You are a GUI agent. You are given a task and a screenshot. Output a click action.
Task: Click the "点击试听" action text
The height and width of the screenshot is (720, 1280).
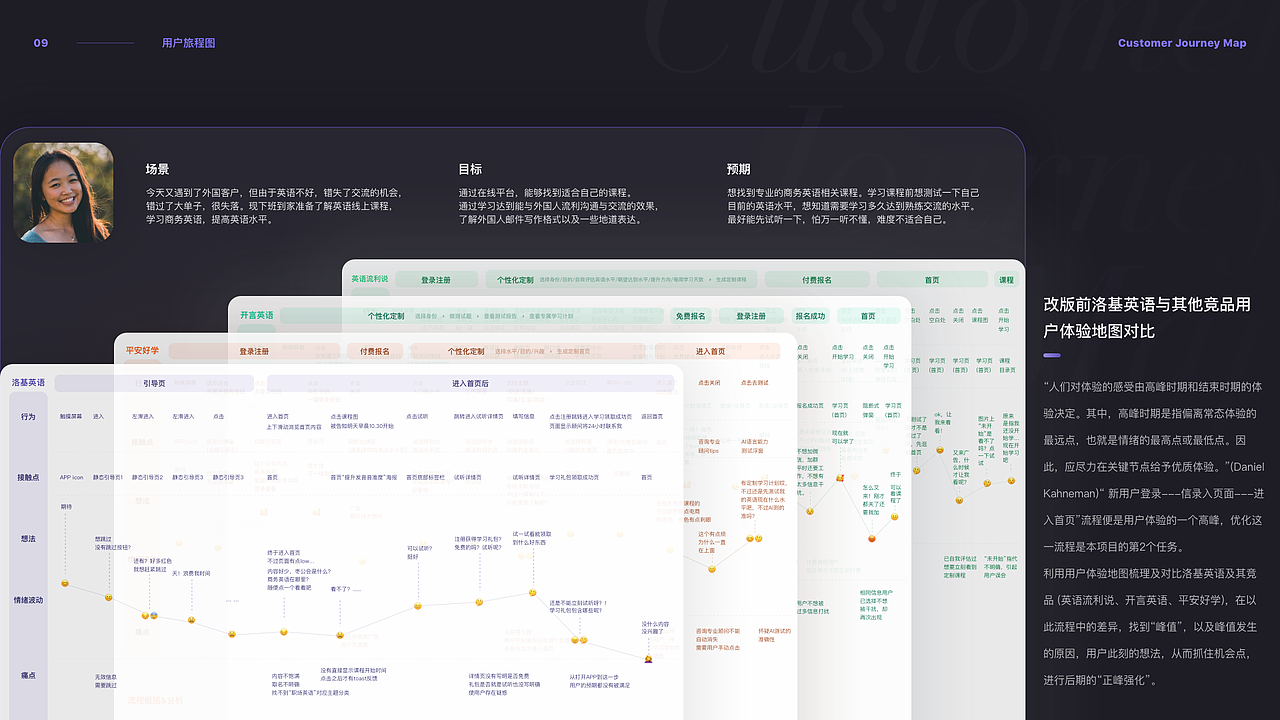(417, 416)
